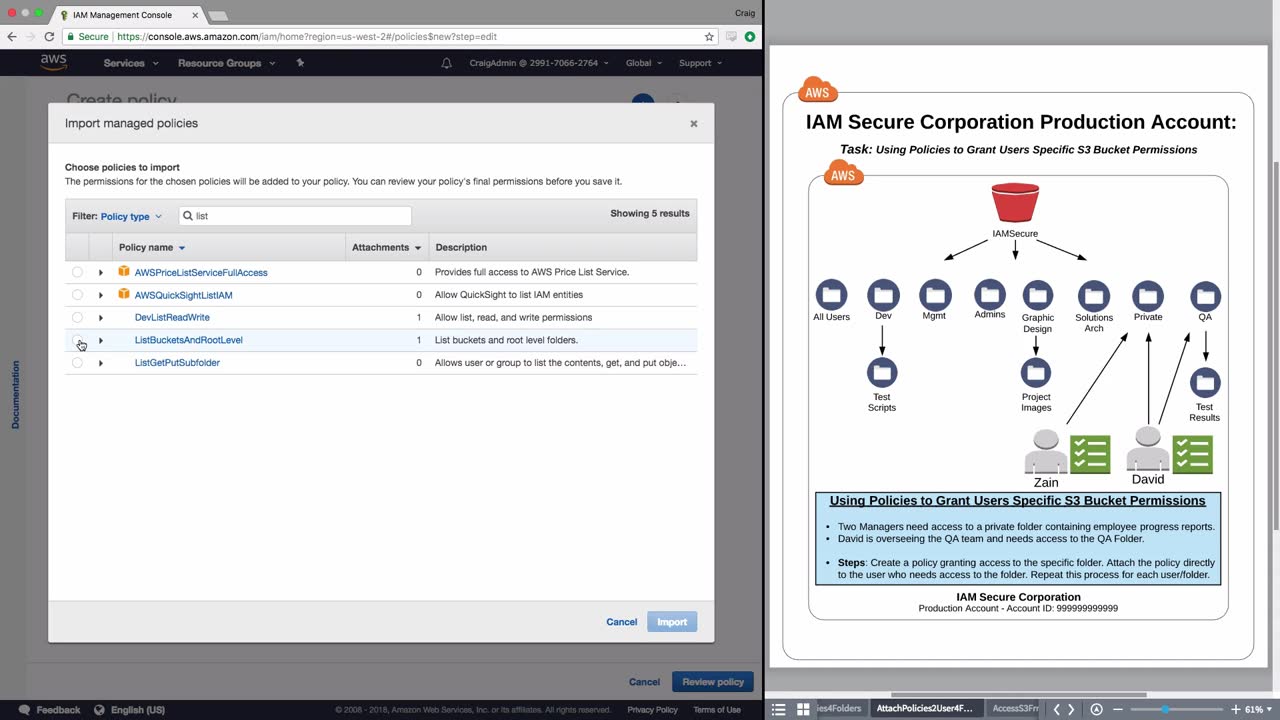Expand the ListGetPutSubfolder row details

pos(100,363)
